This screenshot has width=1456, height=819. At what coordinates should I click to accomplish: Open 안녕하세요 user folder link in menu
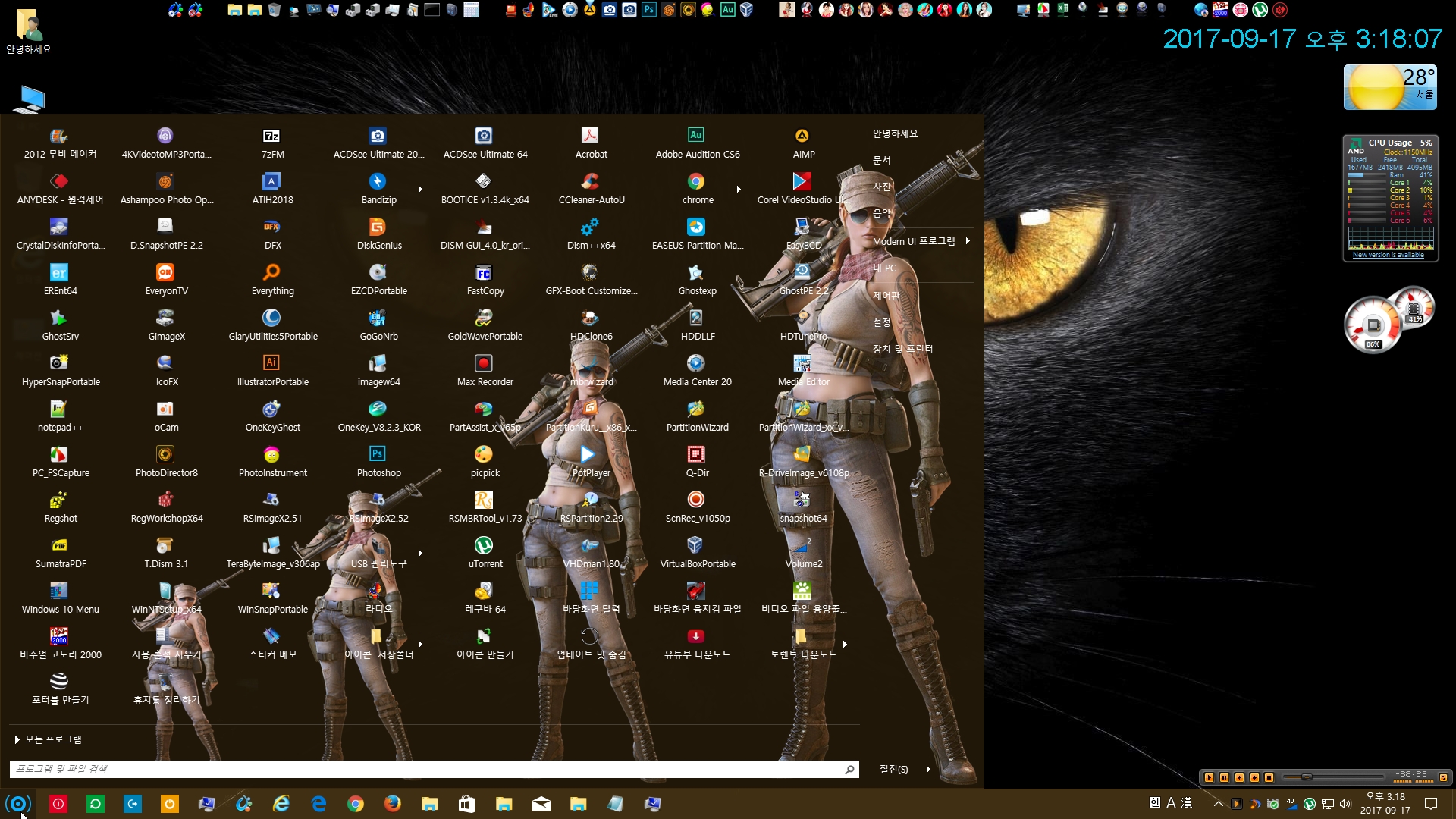pos(895,133)
